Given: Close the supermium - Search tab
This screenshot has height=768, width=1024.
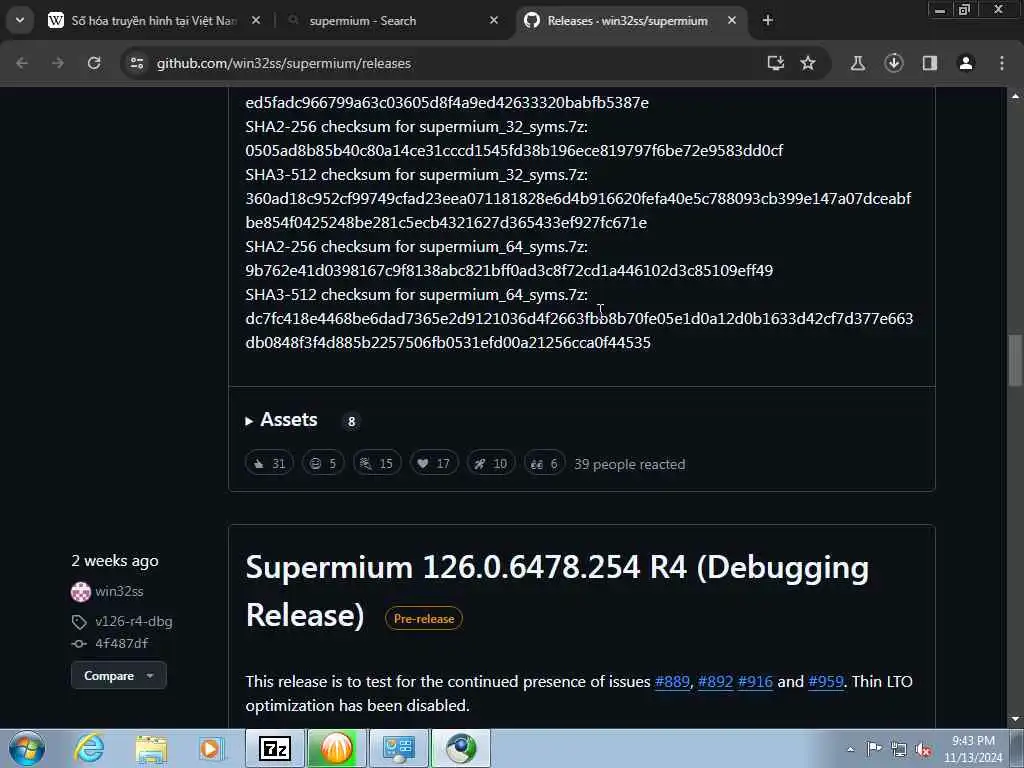Looking at the screenshot, I should click(494, 21).
